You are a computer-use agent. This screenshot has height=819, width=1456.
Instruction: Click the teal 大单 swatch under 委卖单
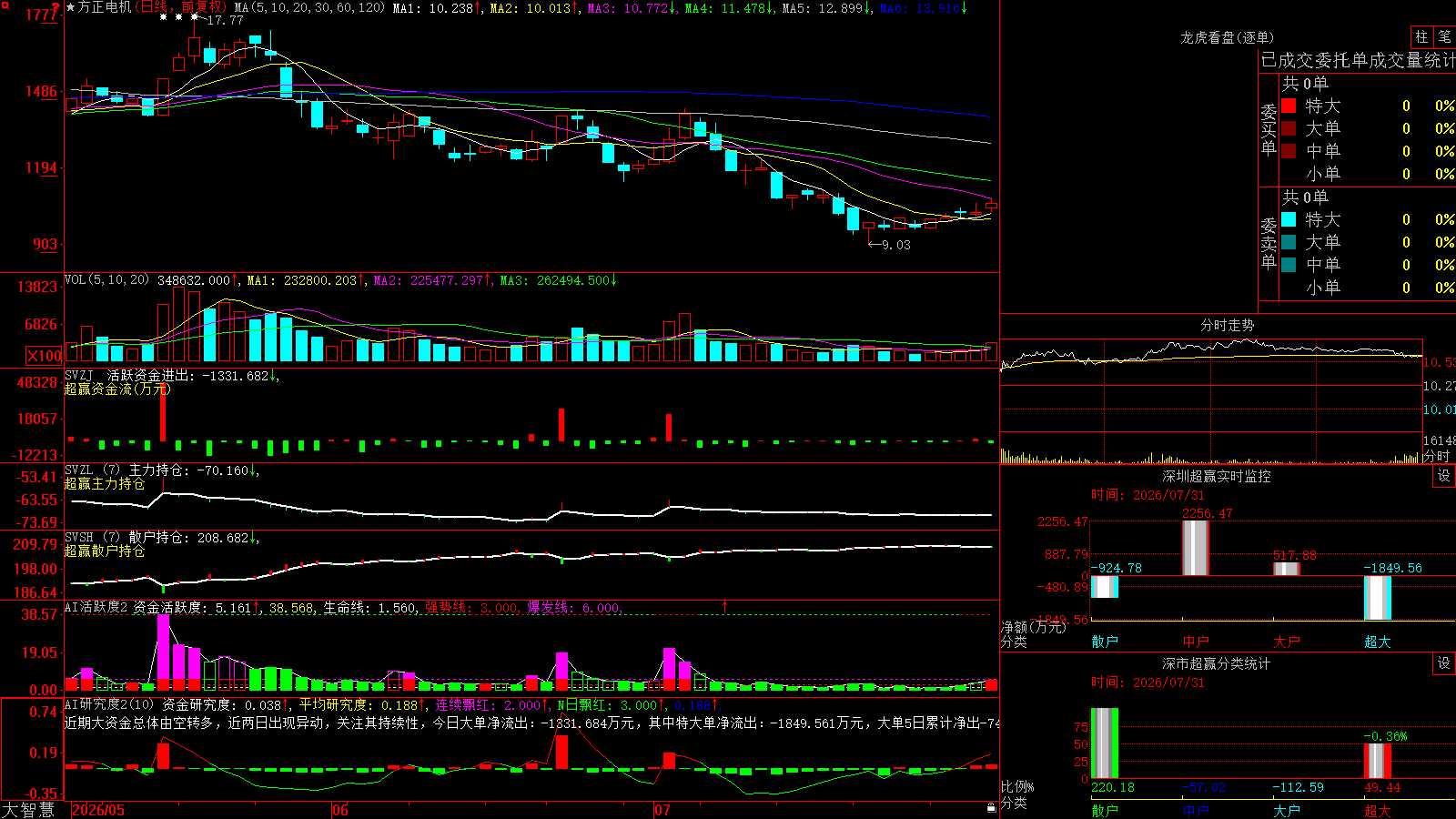(x=1289, y=242)
